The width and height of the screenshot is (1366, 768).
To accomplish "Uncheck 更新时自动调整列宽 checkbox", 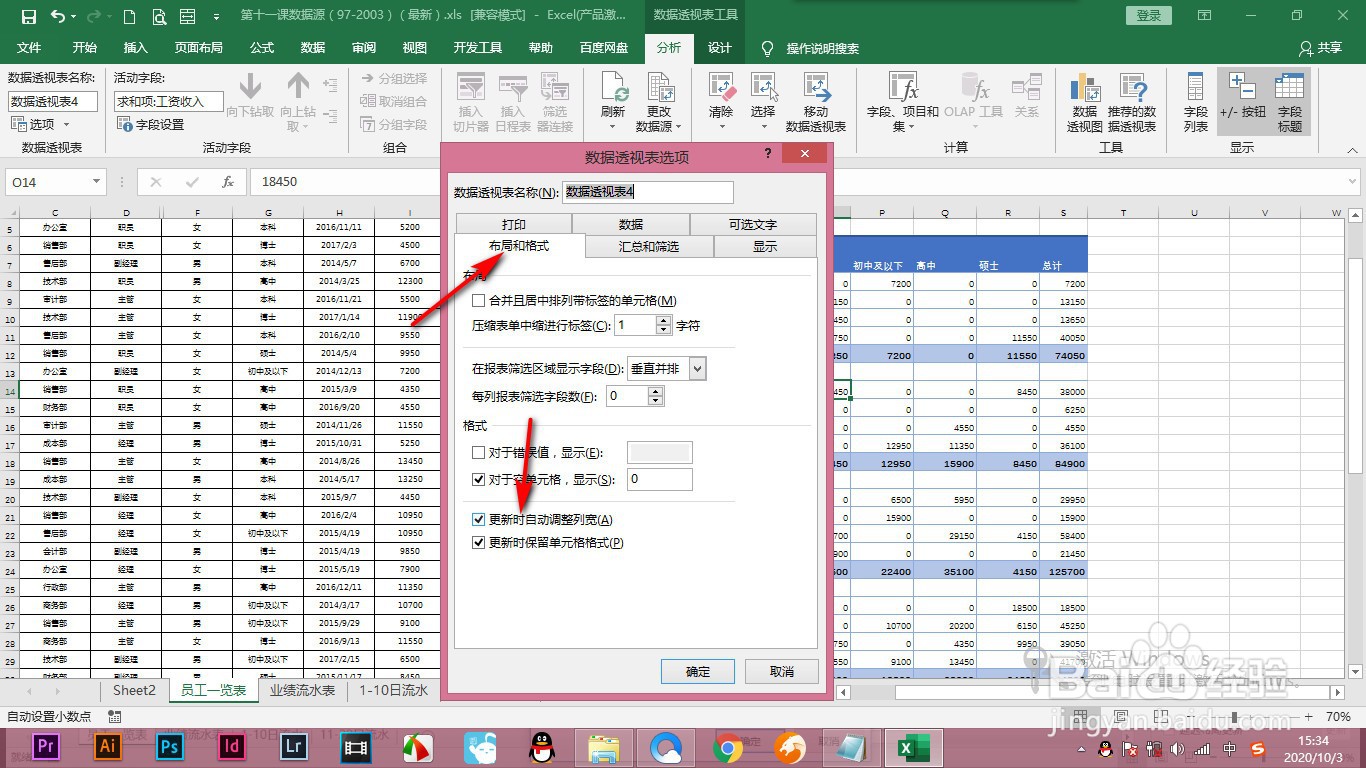I will (x=478, y=520).
